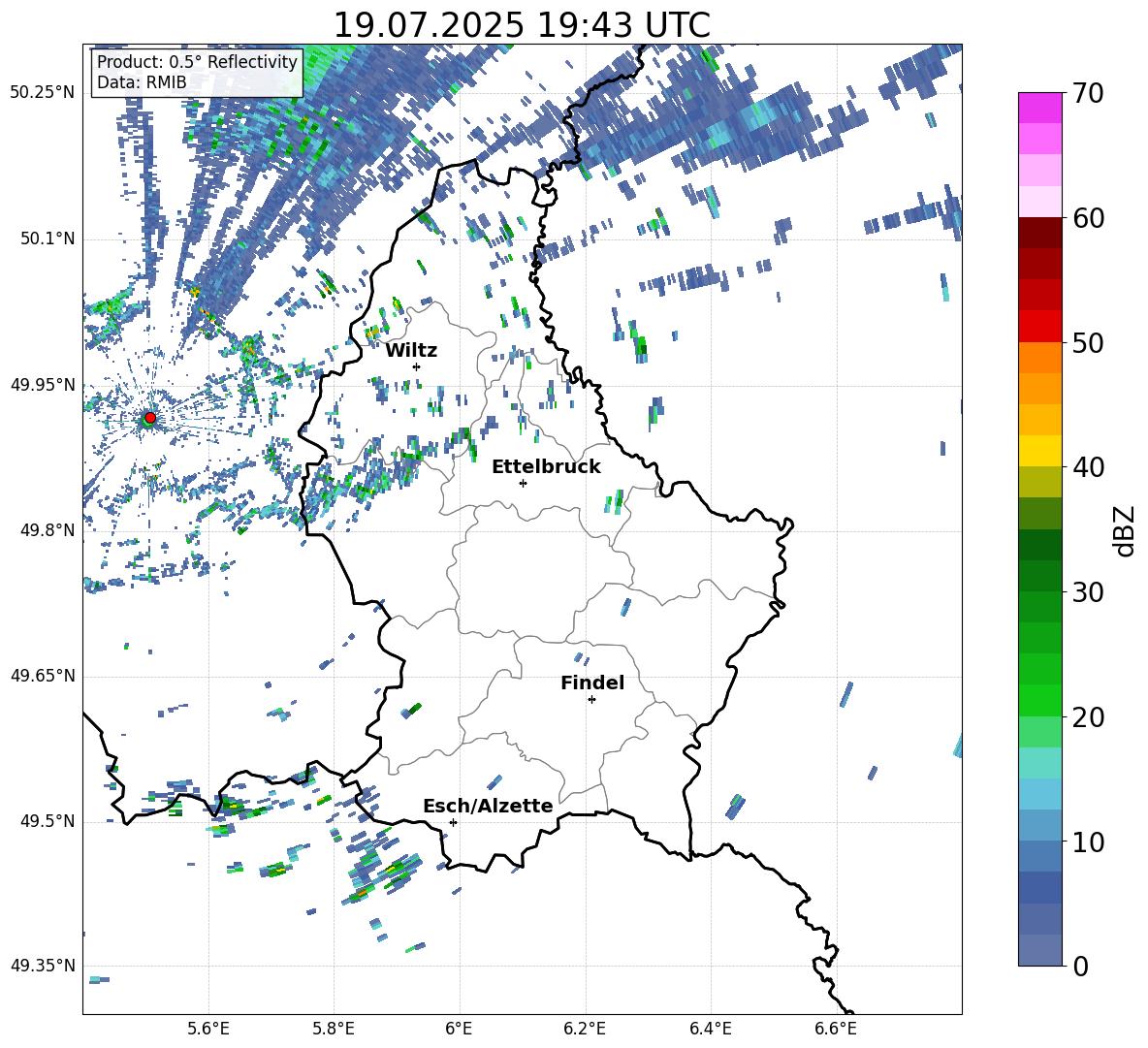Click the red radar site marker
This screenshot has width=1148, height=1048.
150,417
